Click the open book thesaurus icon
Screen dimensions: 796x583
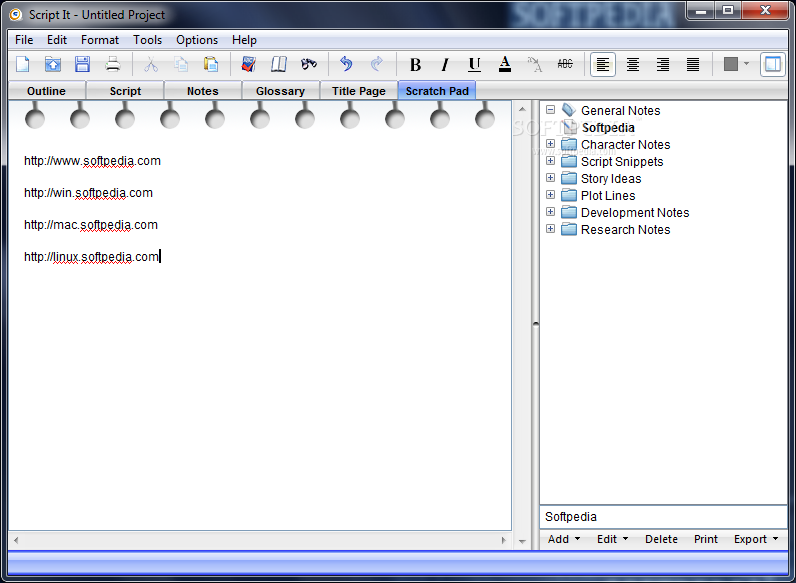pos(279,64)
